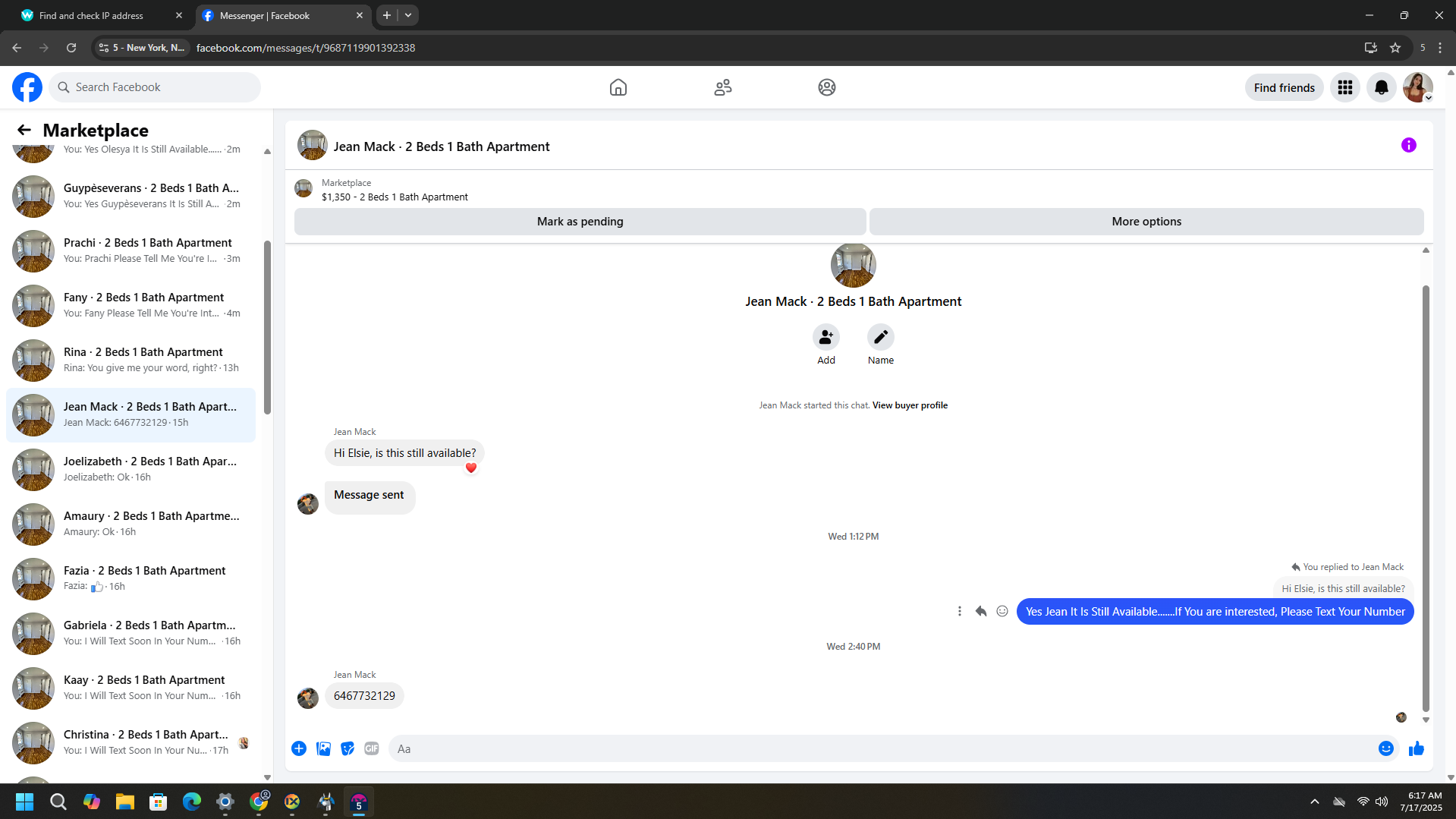This screenshot has width=1456, height=819.
Task: Open conversation information icon
Action: click(1409, 145)
